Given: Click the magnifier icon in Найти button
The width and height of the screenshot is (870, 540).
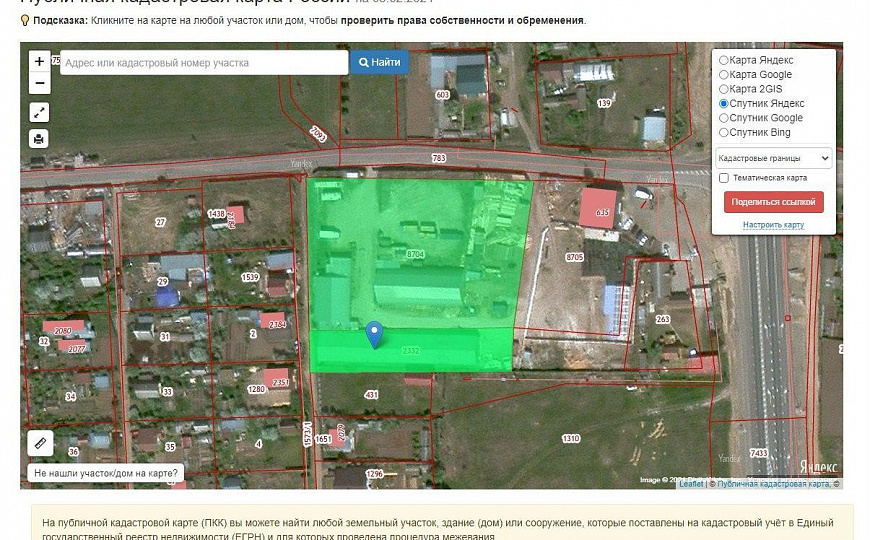Looking at the screenshot, I should coord(365,62).
